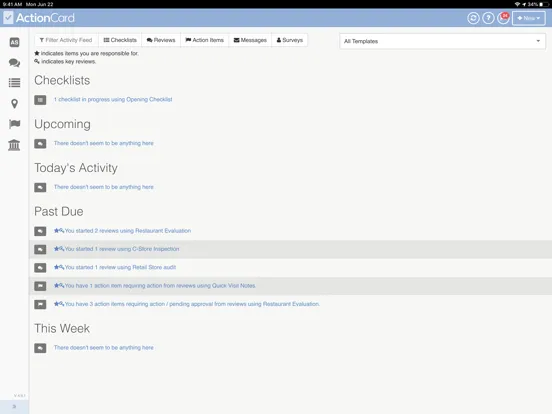Open the chat bubbles icon in the sidebar

(14, 63)
